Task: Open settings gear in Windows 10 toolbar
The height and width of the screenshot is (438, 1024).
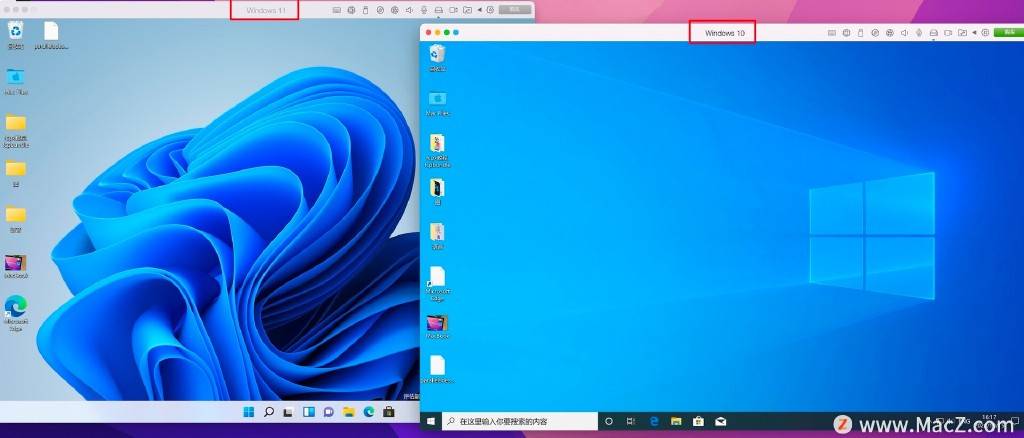Action: click(x=985, y=33)
